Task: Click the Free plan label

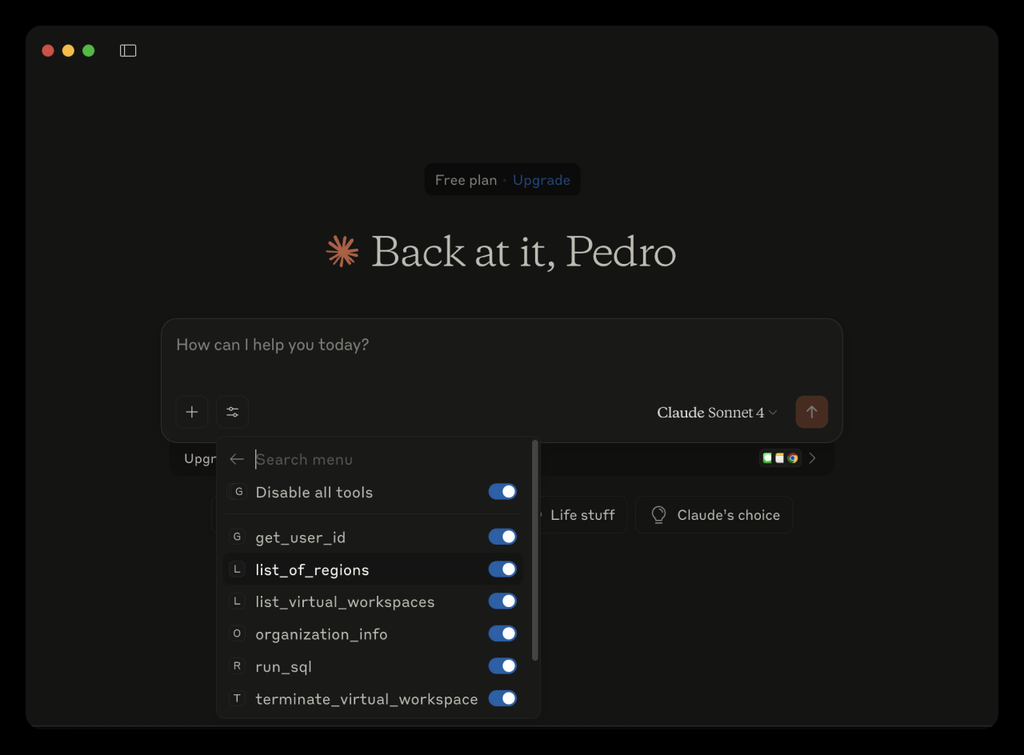Action: coord(466,180)
